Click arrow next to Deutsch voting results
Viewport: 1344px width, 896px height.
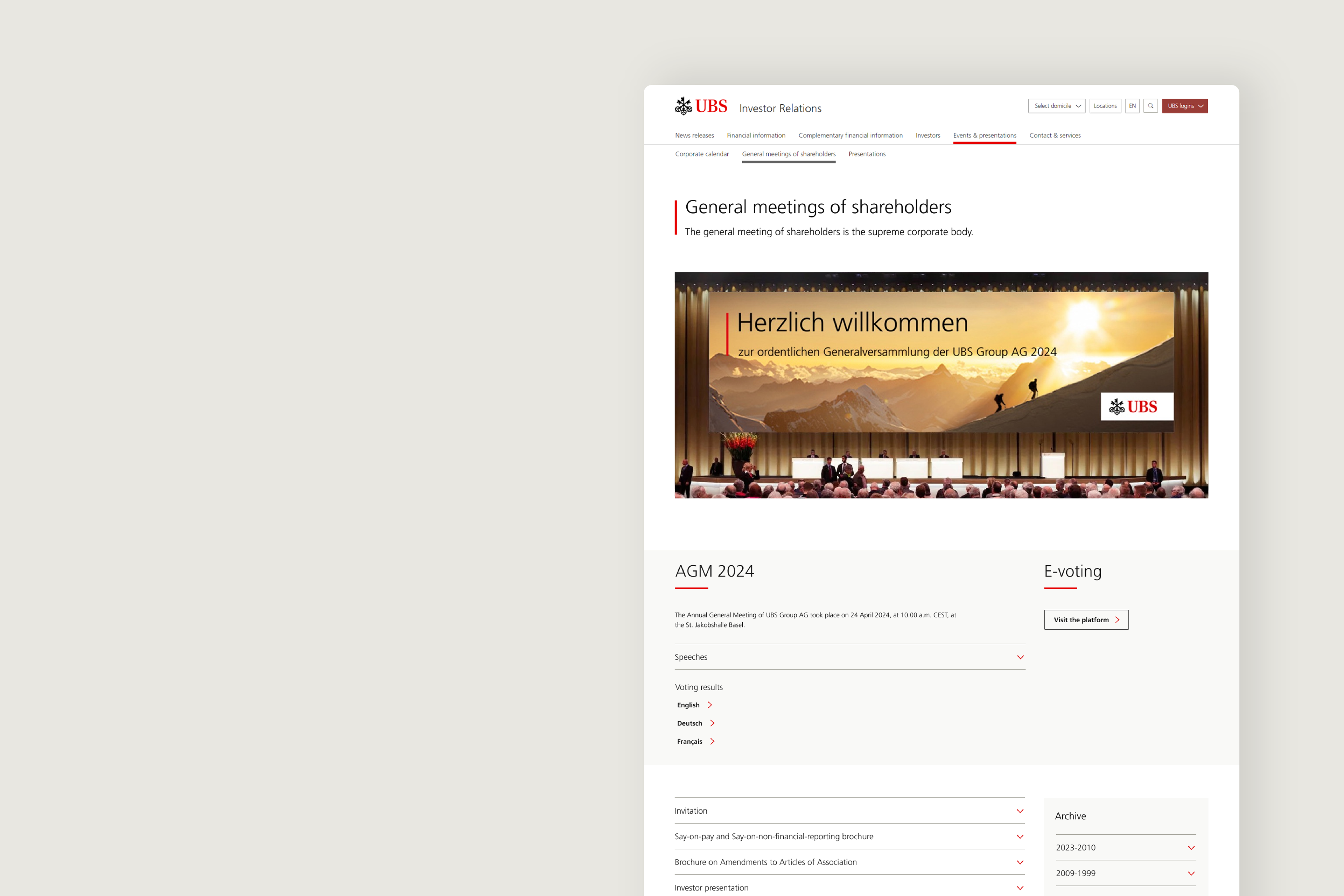tap(712, 723)
